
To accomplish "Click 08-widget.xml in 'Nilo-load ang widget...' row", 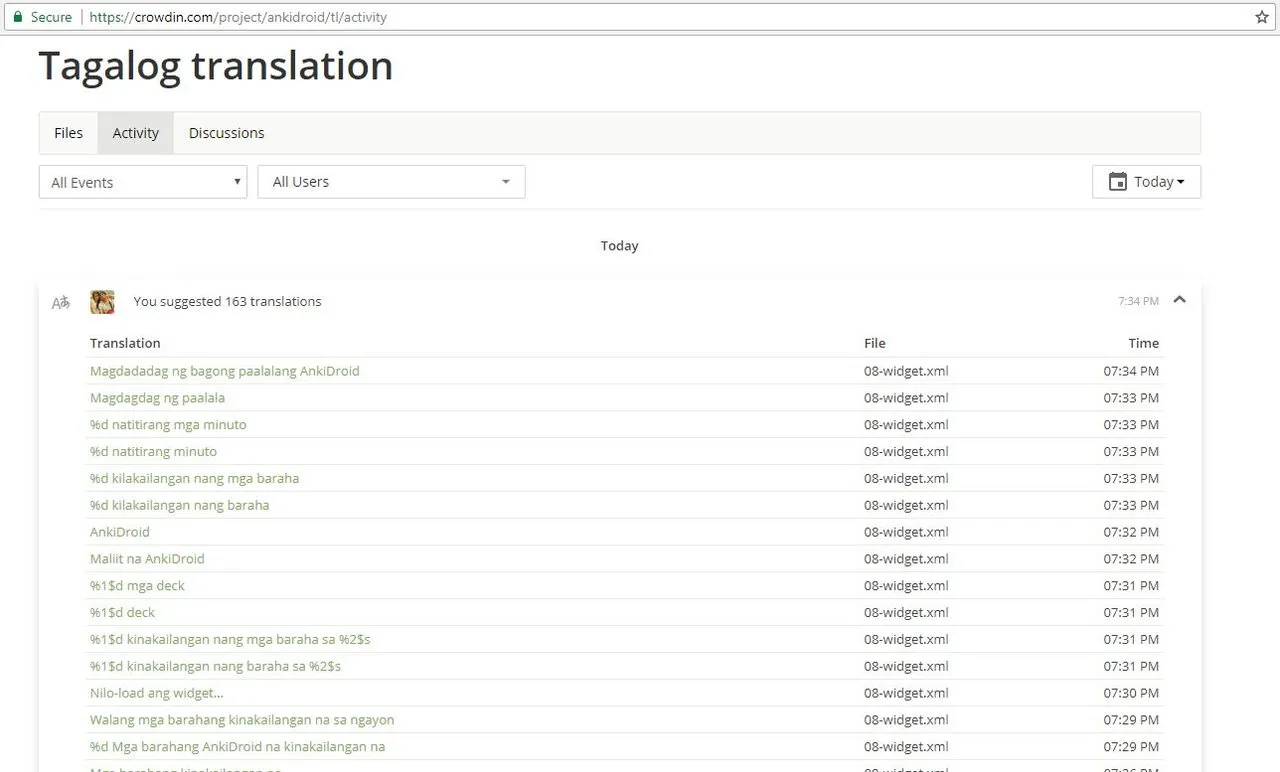I will click(906, 693).
